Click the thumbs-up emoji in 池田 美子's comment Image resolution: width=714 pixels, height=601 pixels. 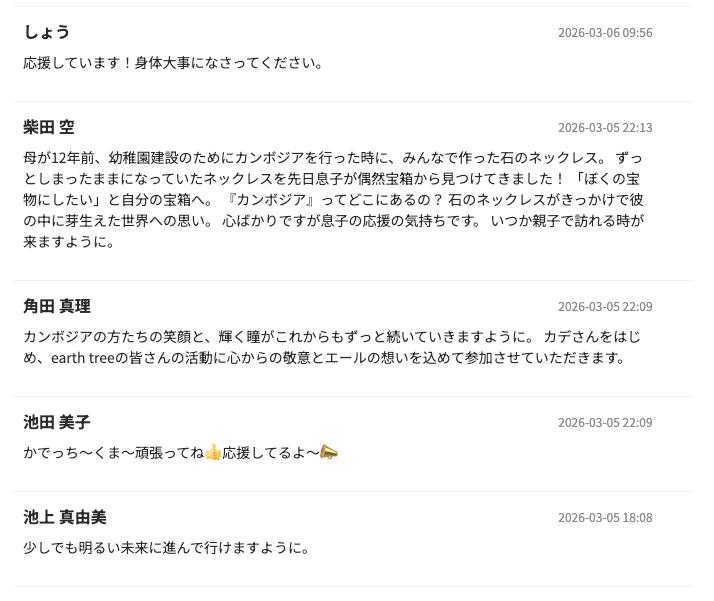(212, 453)
